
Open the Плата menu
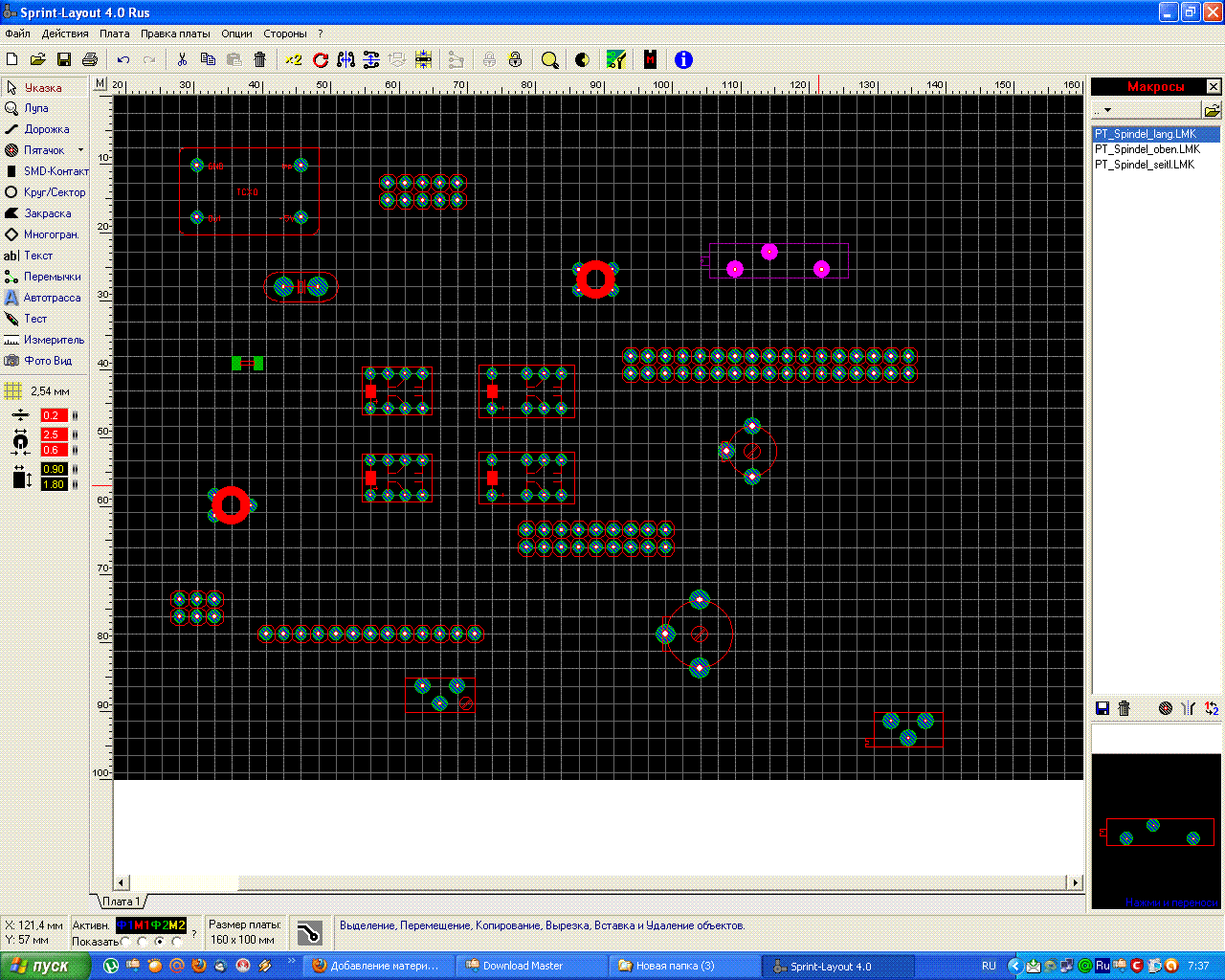pos(114,33)
